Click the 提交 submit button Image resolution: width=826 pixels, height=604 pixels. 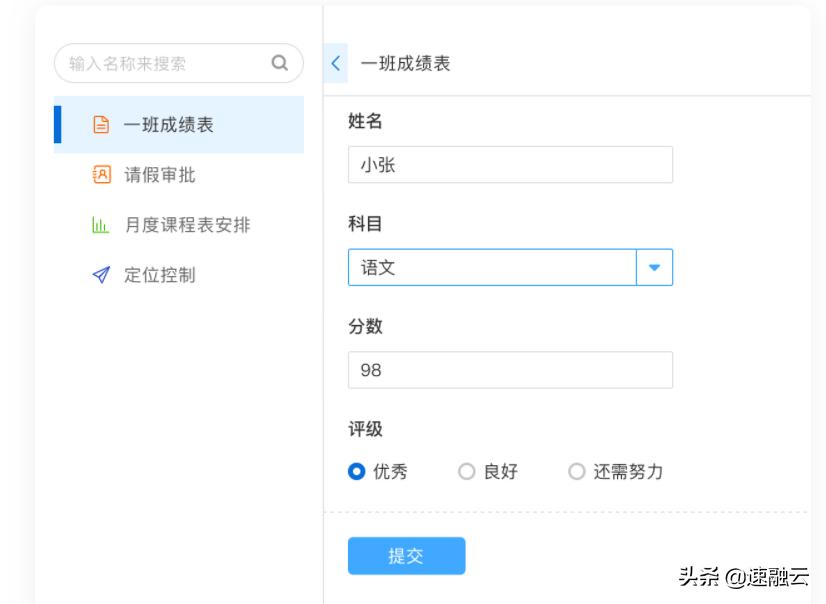click(x=406, y=557)
